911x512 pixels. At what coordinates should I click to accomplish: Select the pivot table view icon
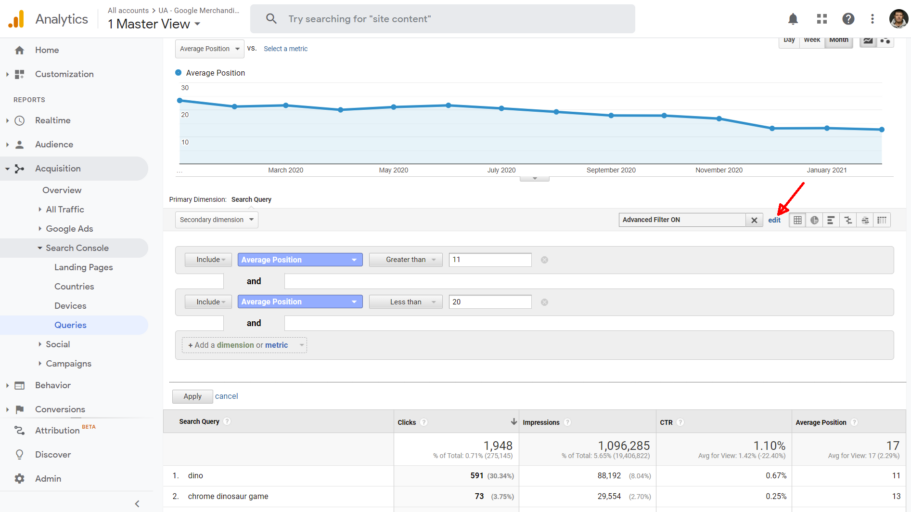coord(882,220)
